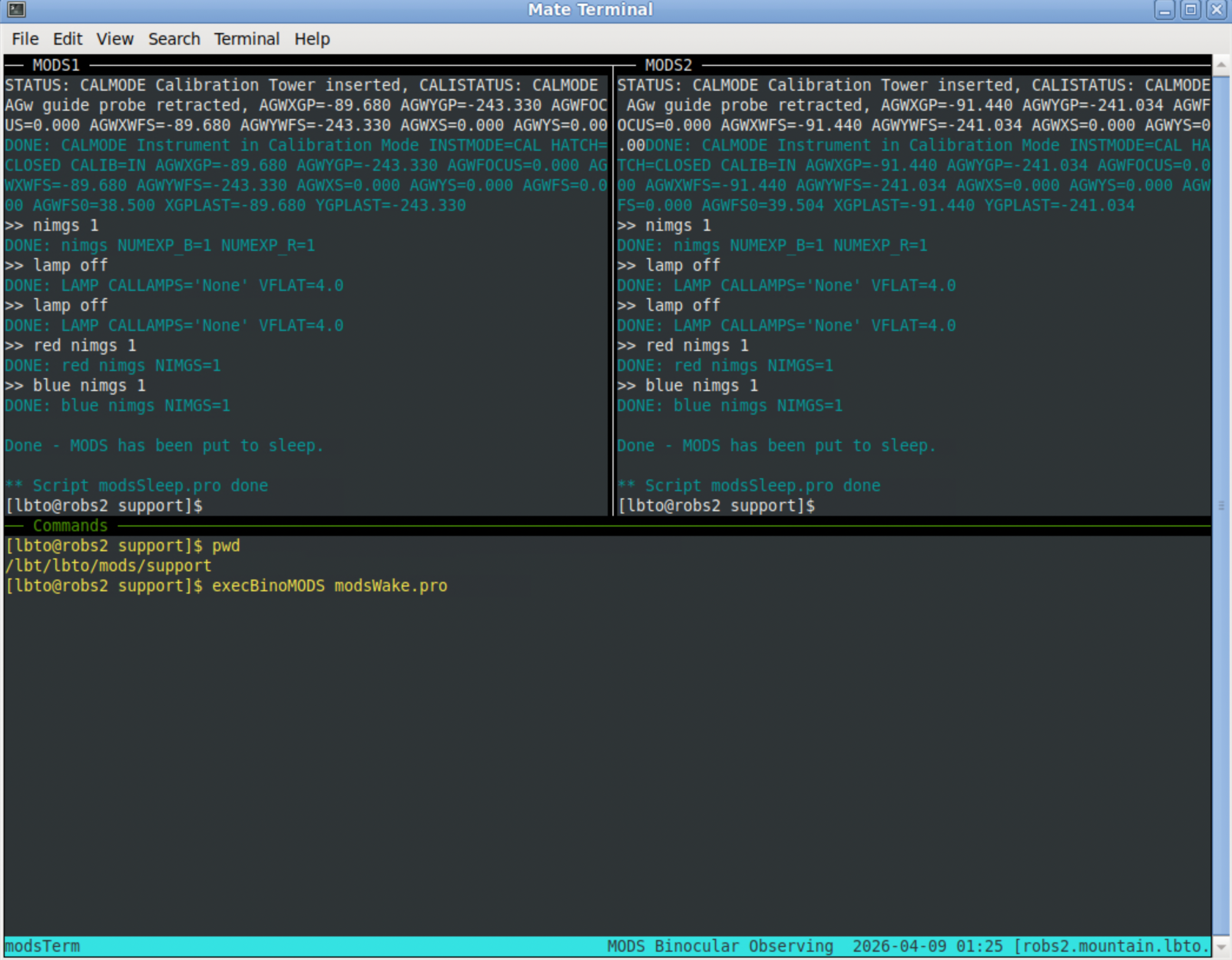Open the Help menu
Image resolution: width=1232 pixels, height=960 pixels.
tap(312, 39)
